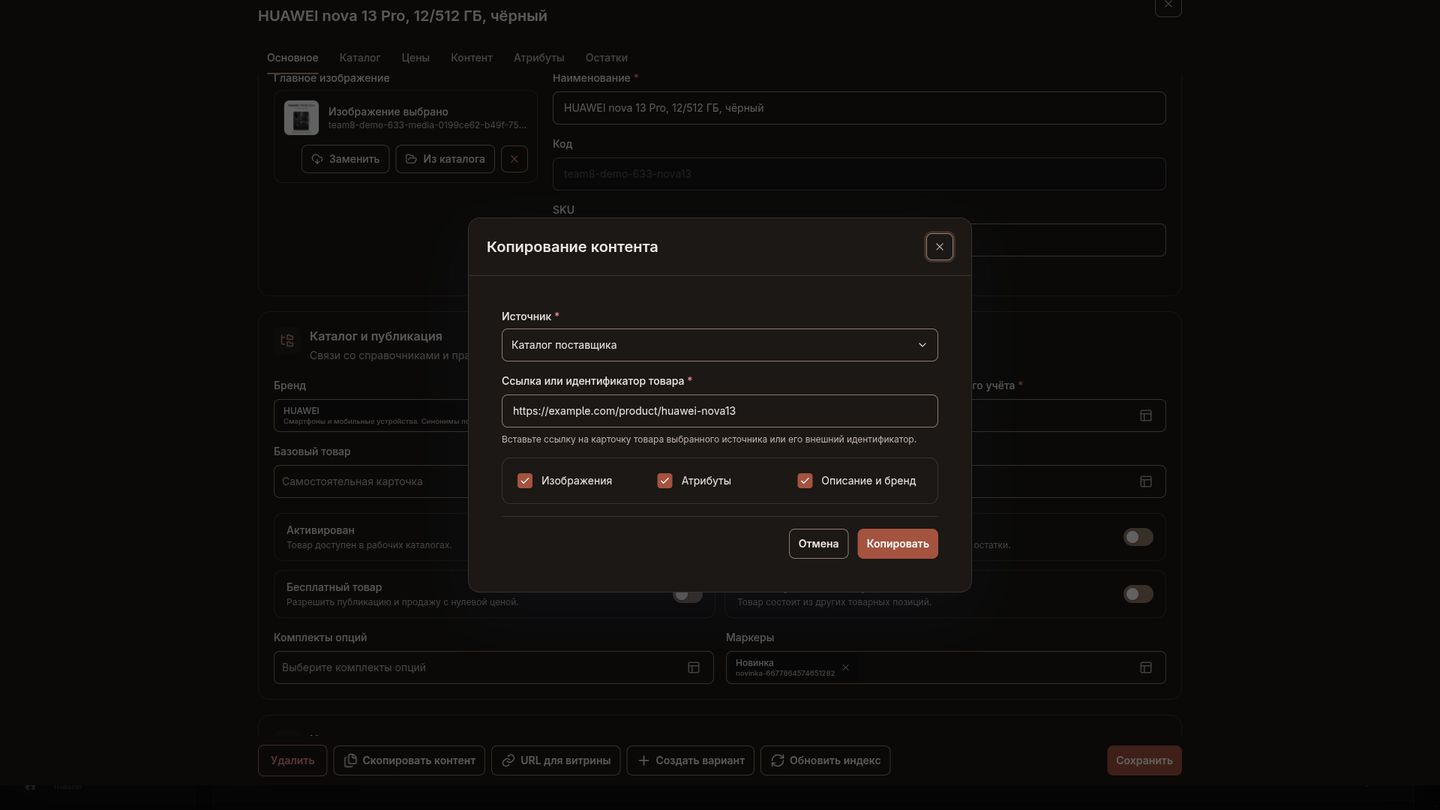Click the Создать вариант button

tap(691, 761)
